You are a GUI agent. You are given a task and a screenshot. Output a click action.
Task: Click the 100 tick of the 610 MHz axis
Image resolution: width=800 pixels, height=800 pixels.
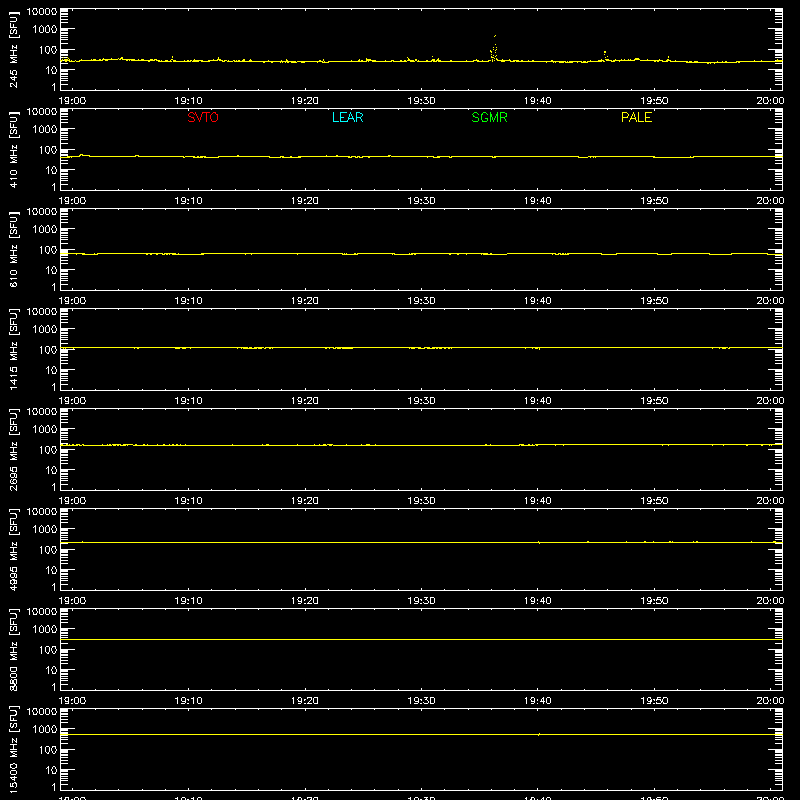47,250
